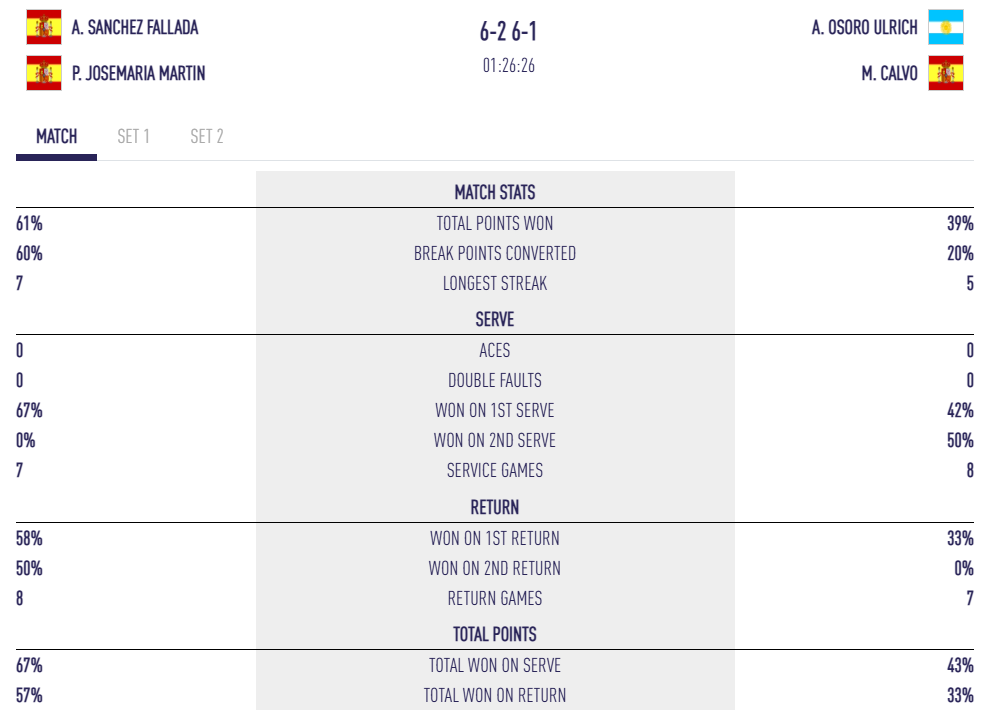990x726 pixels.
Task: Click the match duration 01:26:26
Action: 508,66
